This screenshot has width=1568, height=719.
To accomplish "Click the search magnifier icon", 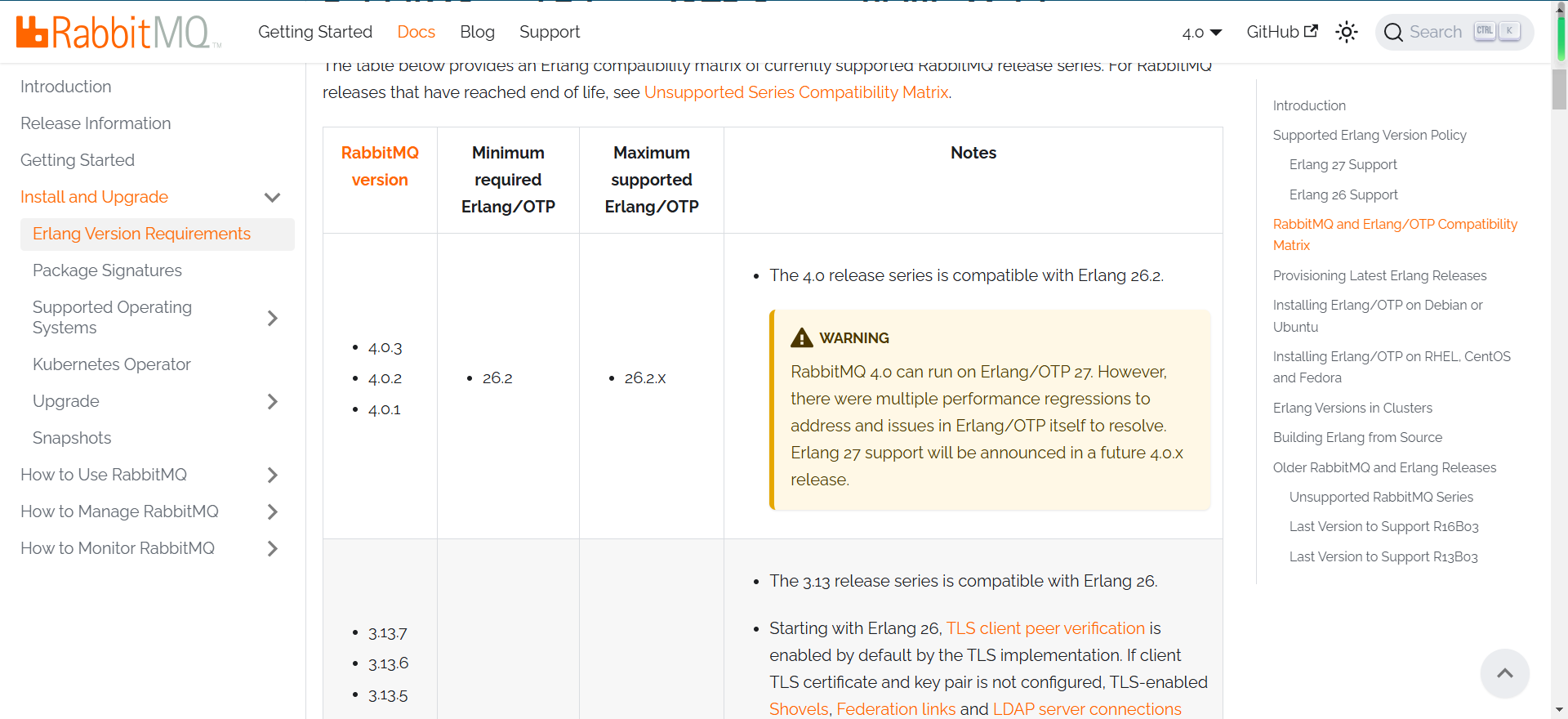I will [1393, 33].
